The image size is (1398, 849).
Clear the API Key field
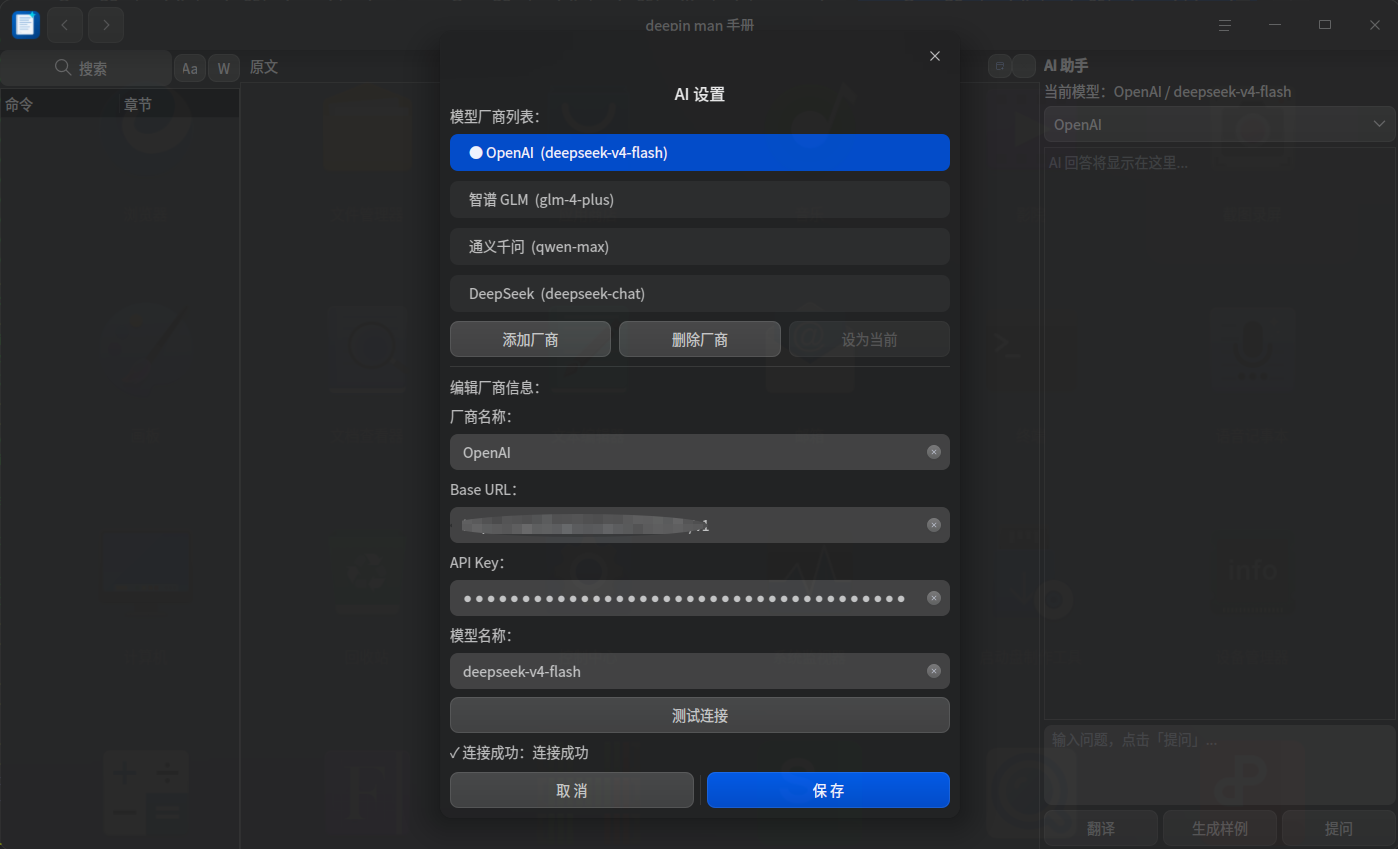coord(934,598)
